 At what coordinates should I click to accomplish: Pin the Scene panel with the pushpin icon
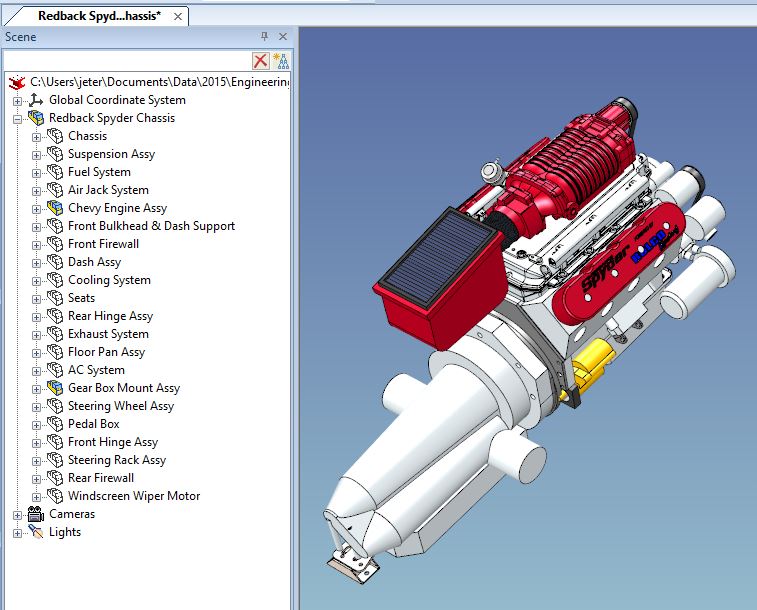(264, 37)
